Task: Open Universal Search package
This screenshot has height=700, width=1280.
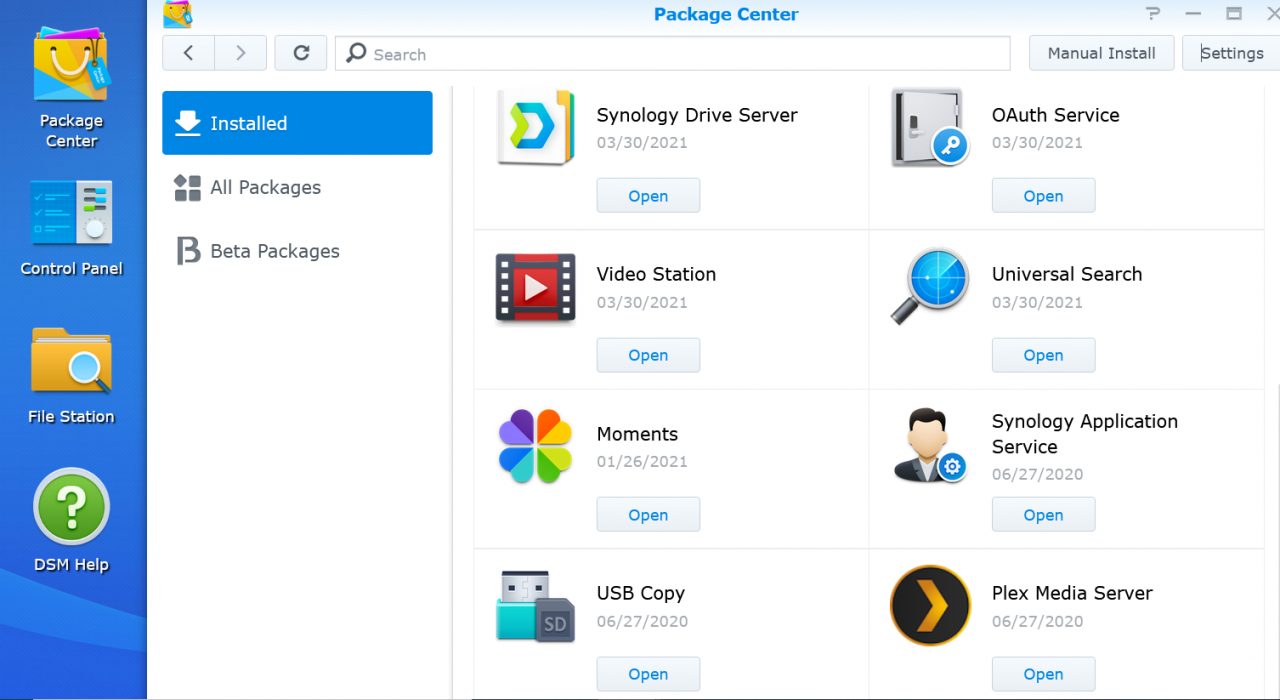Action: click(x=1043, y=355)
